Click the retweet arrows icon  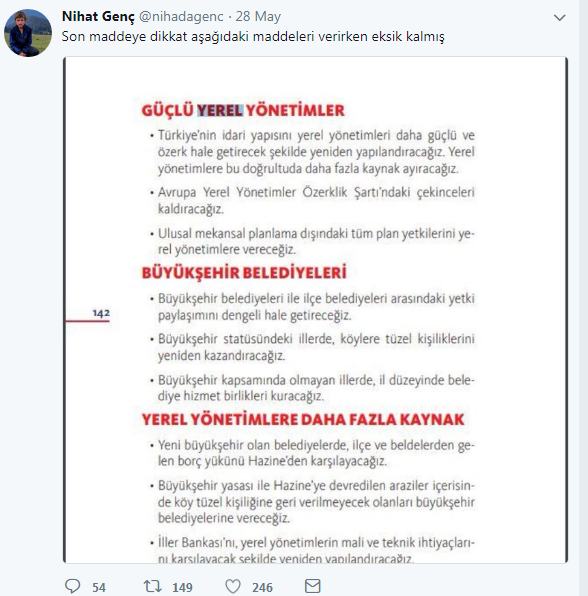click(152, 586)
